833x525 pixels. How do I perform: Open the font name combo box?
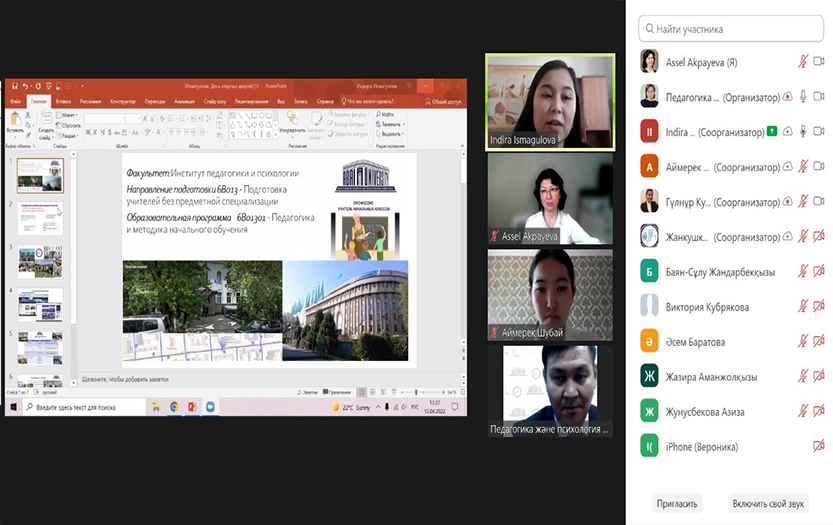point(108,118)
